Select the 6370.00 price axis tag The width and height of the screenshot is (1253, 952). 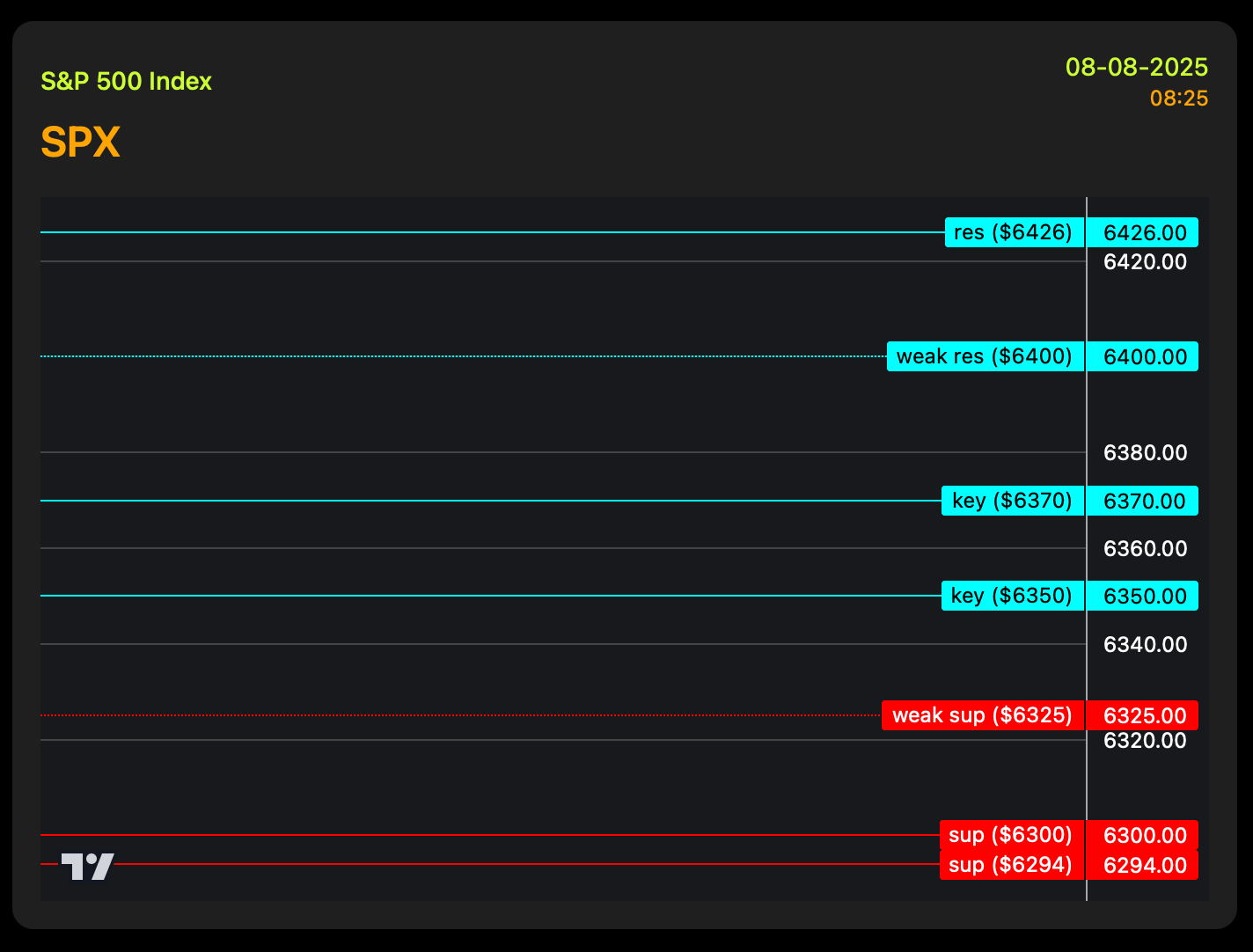point(1143,501)
